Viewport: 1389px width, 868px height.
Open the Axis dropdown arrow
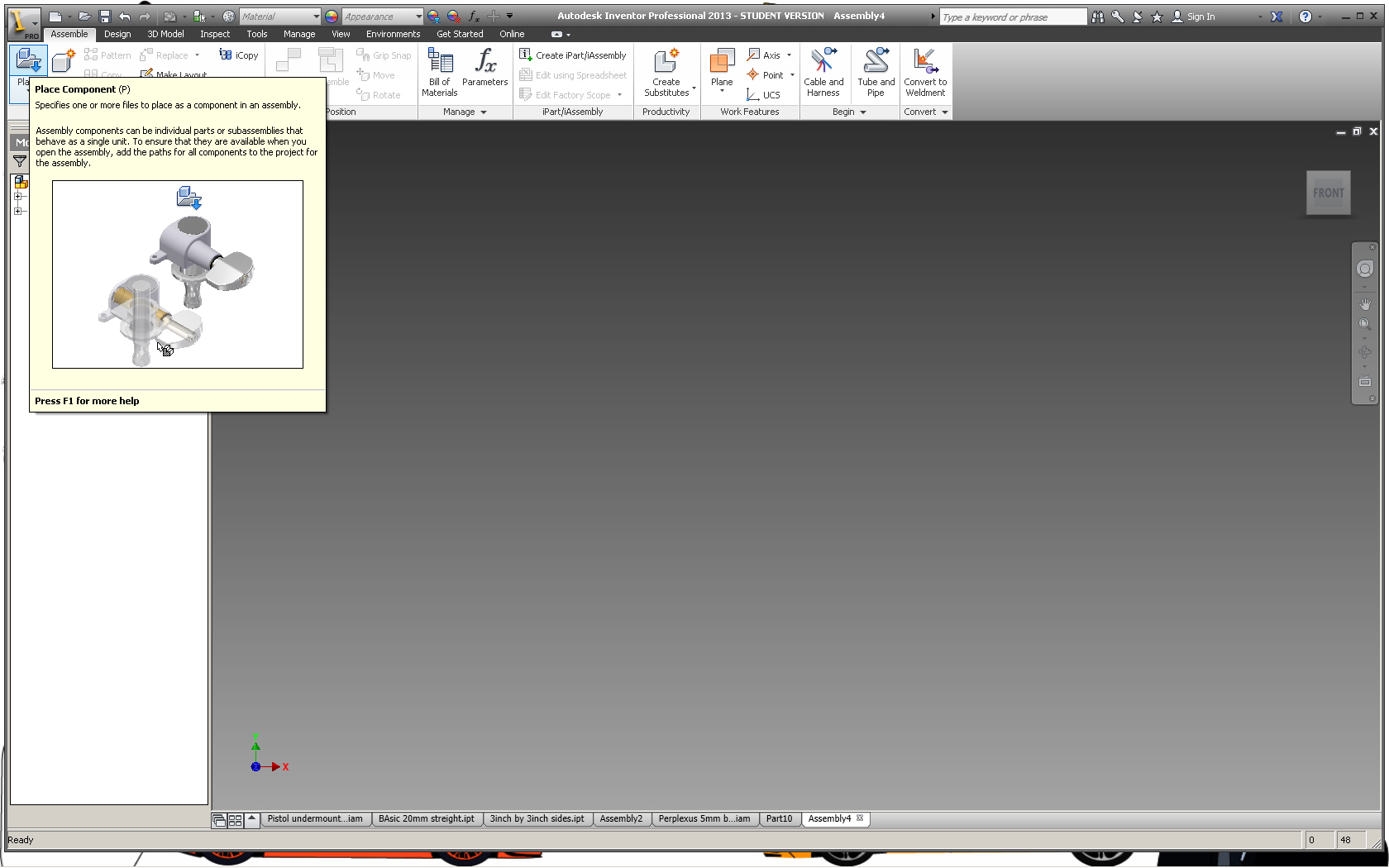(789, 55)
